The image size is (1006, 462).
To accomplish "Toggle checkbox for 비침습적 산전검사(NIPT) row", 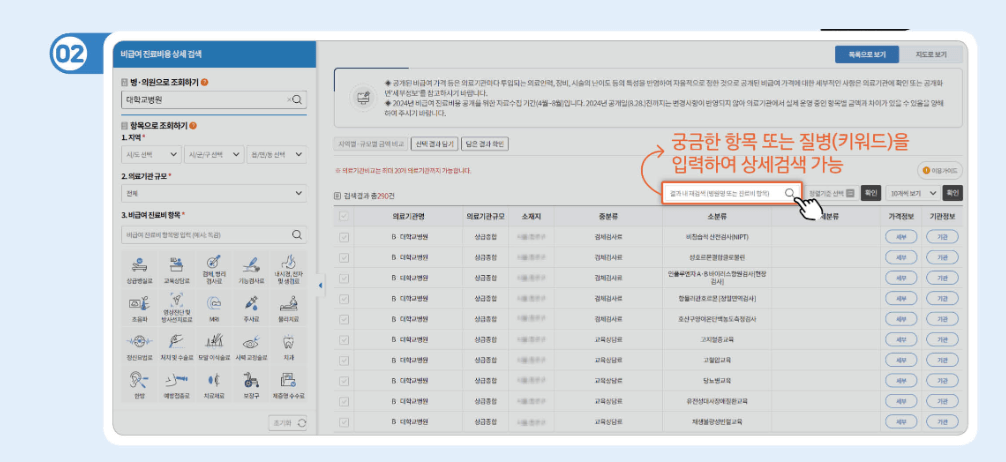I will pyautogui.click(x=344, y=237).
